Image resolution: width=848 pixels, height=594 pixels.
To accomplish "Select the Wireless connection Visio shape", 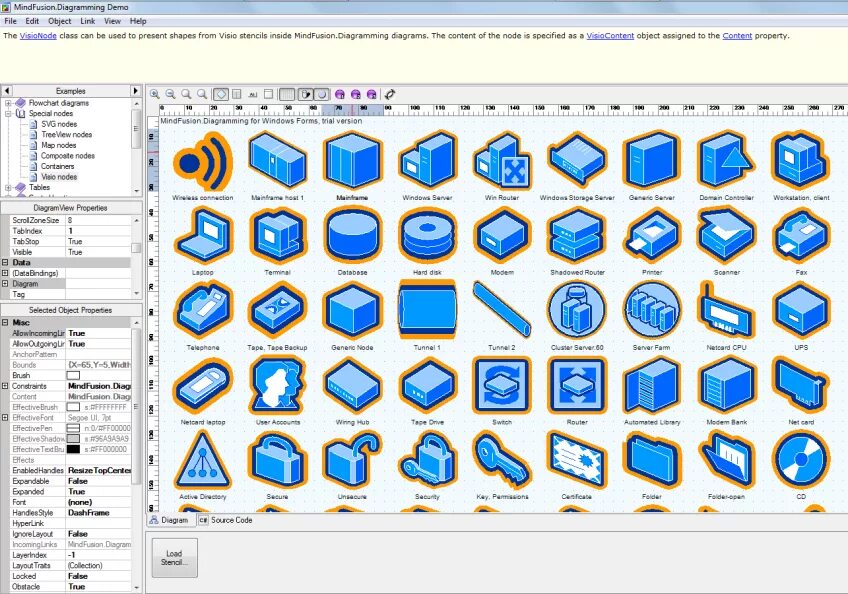I will coord(203,161).
